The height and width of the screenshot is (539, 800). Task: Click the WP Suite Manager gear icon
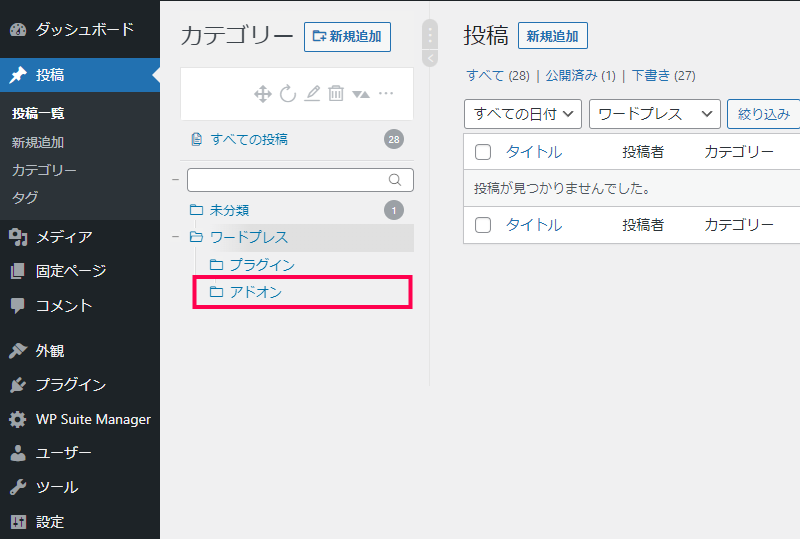click(x=18, y=420)
